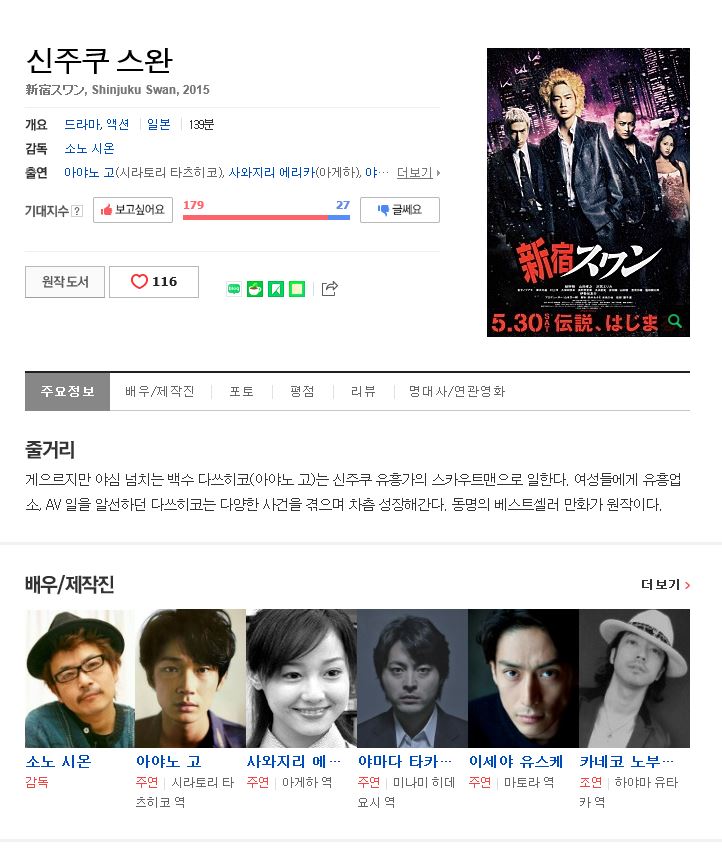Viewport: 722px width, 848px height.
Task: Open the 기대지수 question mark help icon
Action: (77, 211)
